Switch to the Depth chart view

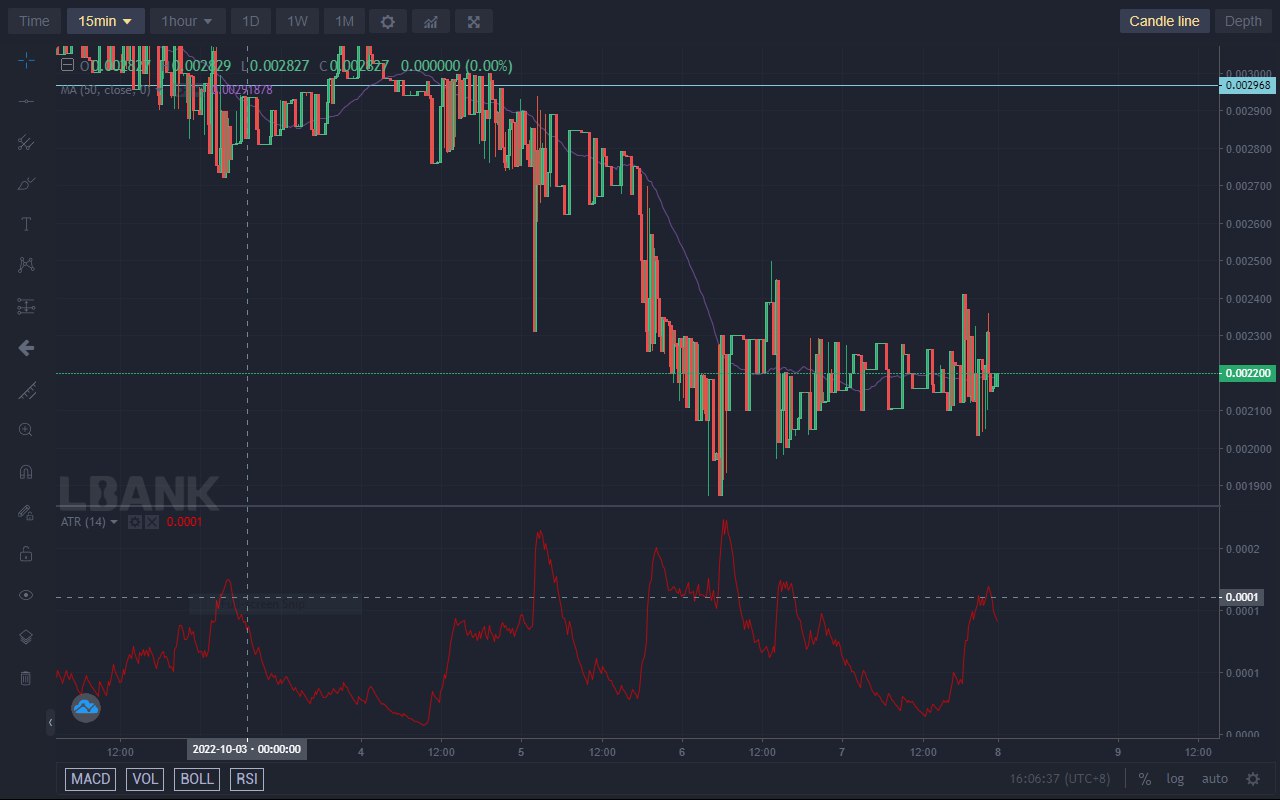(x=1243, y=21)
